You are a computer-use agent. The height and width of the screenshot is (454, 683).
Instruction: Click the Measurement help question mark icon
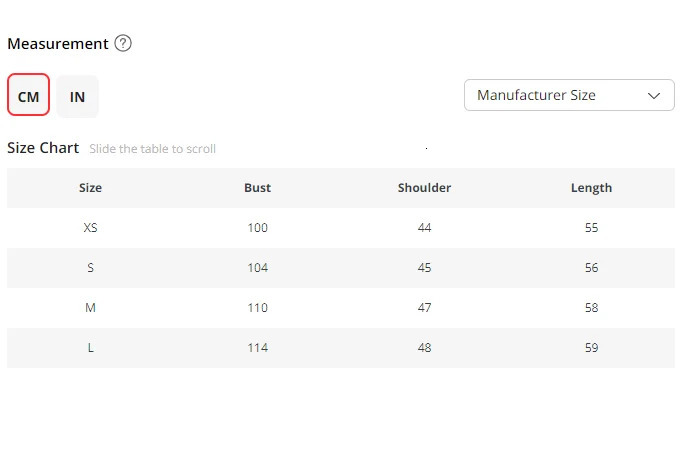(123, 44)
